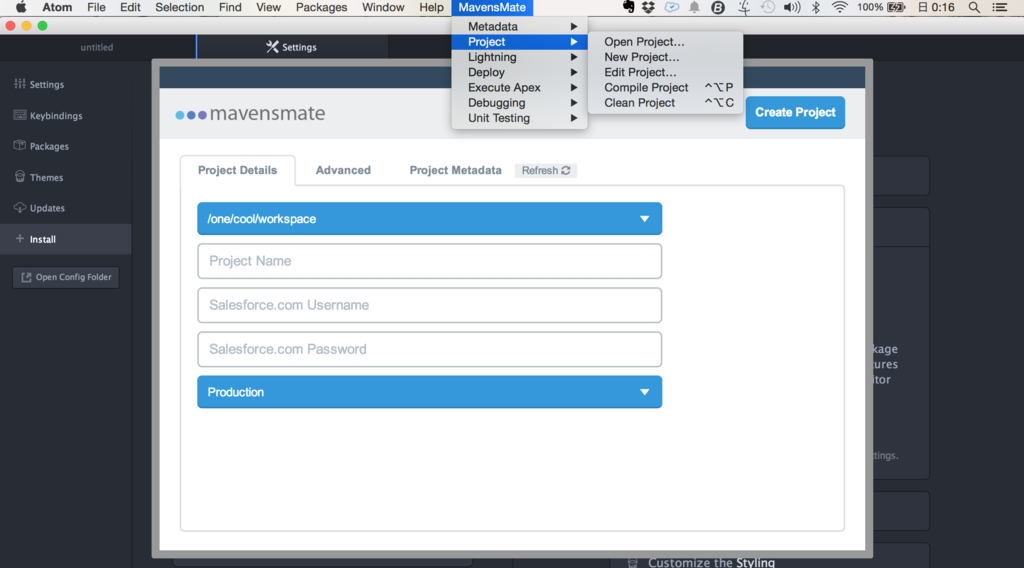
Task: Click the Packages box icon in sidebar
Action: click(x=20, y=146)
